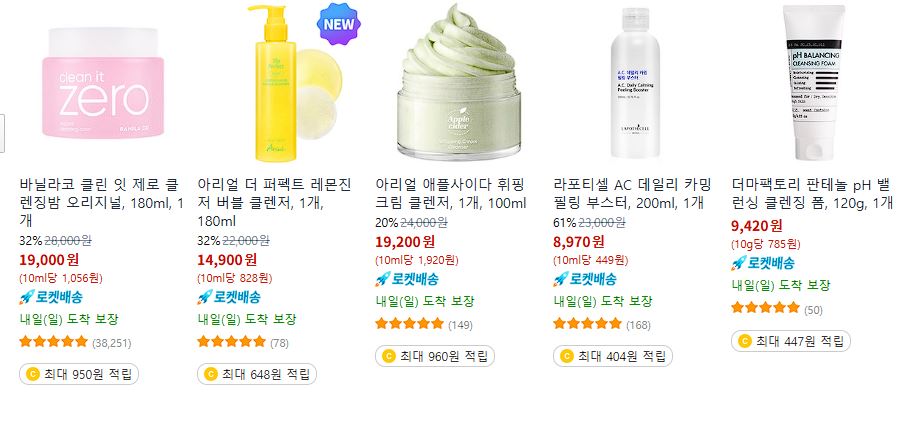
Task: Open the Banila Co Clean It Zero product image
Action: click(x=103, y=83)
